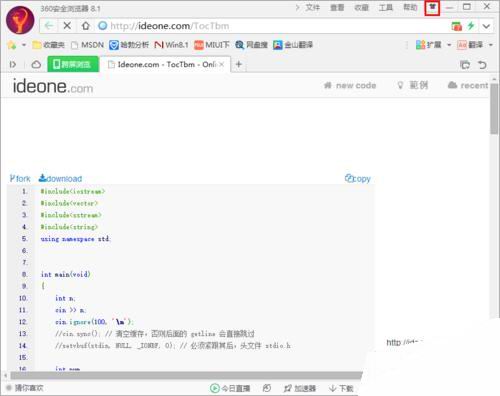Viewport: 500px width, 396px height.
Task: Toggle the sidebar panel icon left of tabs
Action: (x=13, y=64)
